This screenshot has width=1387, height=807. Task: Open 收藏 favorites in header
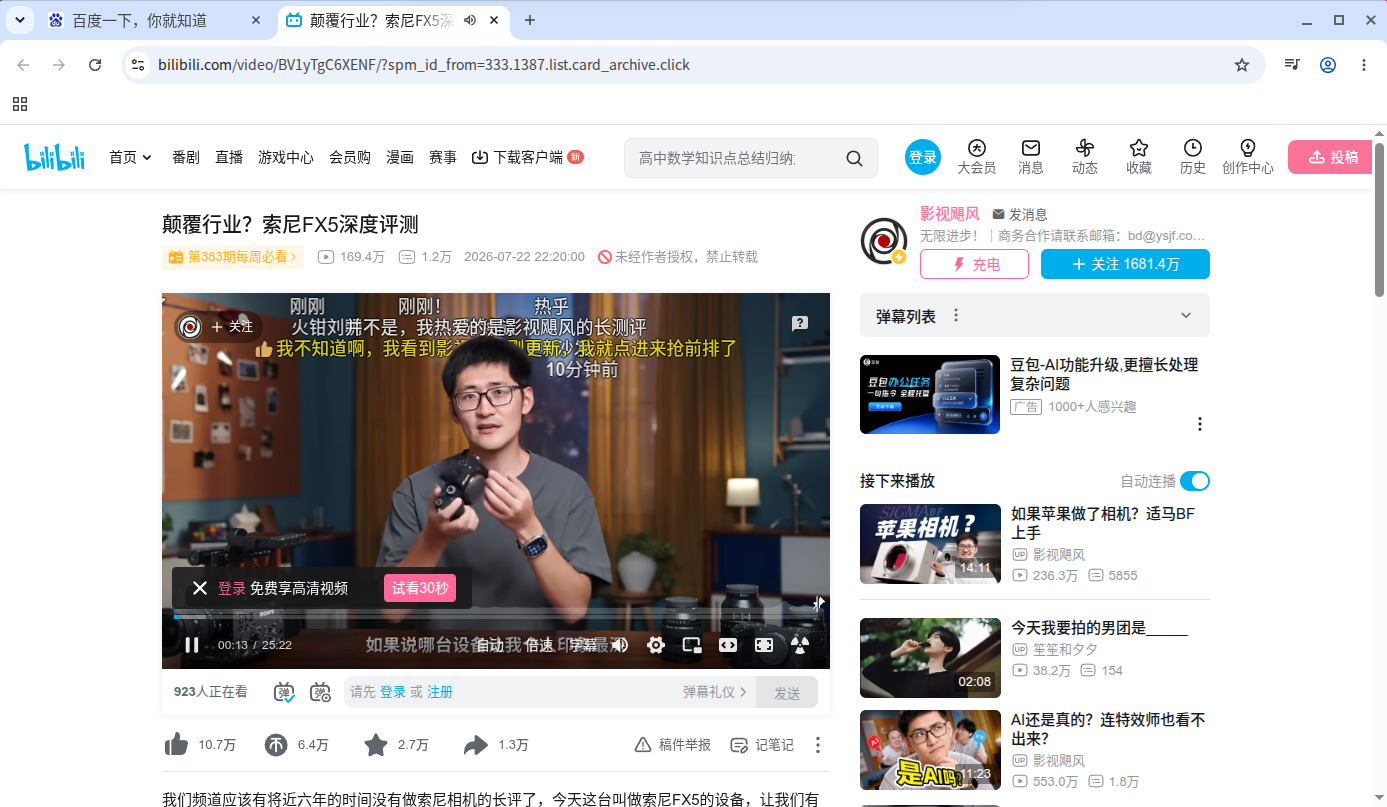coord(1139,157)
